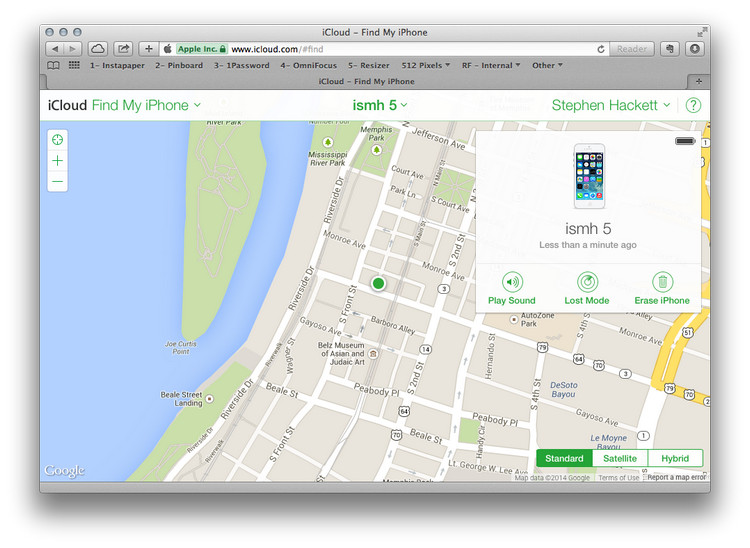Open a new tab with plus button
This screenshot has height=548, width=750.
699,81
